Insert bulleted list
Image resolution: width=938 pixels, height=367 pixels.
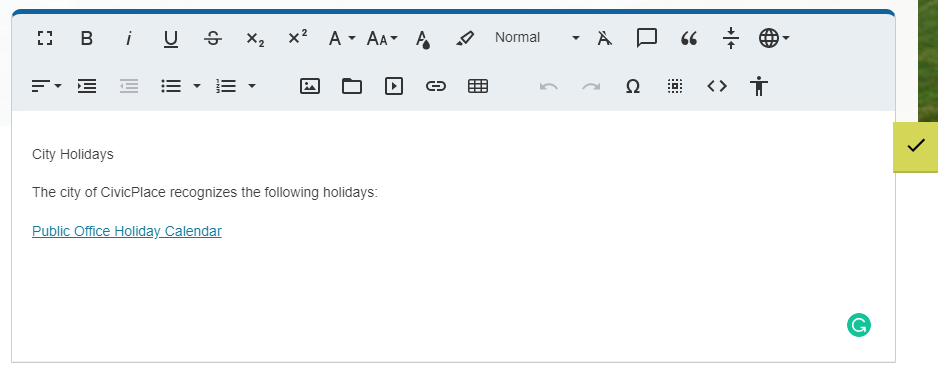pyautogui.click(x=171, y=86)
